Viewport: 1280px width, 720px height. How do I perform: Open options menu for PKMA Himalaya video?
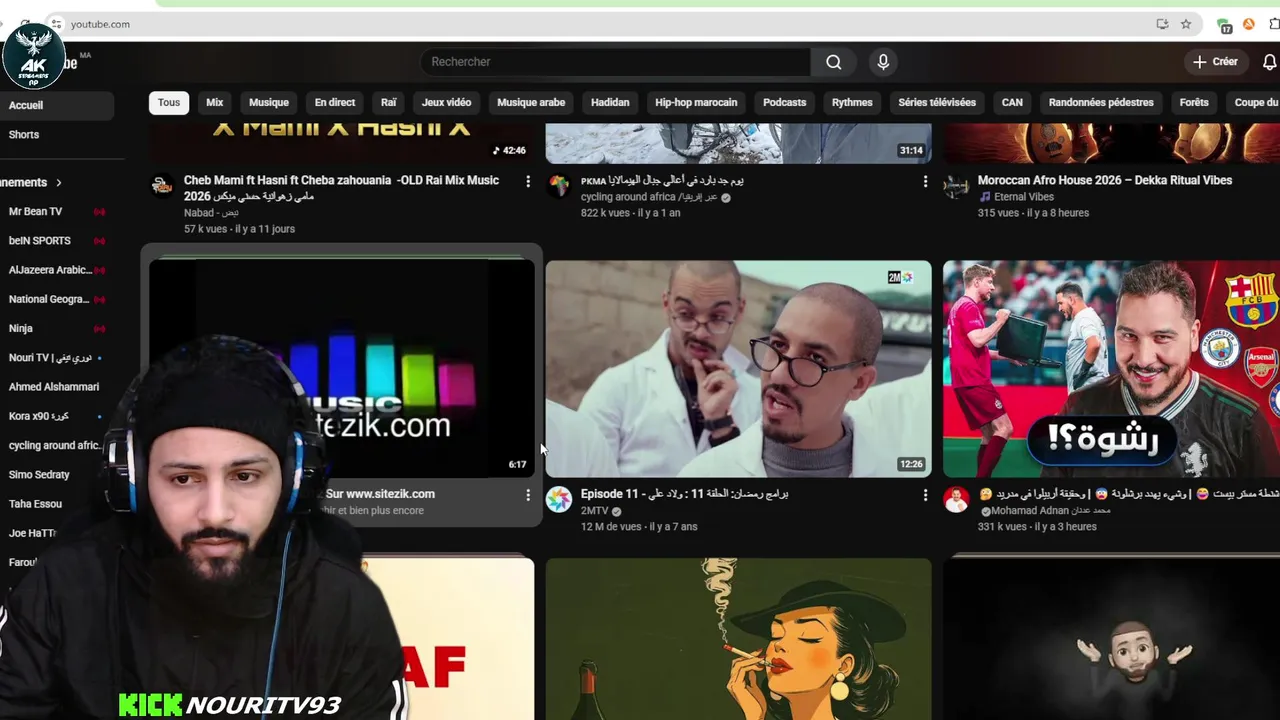point(925,181)
